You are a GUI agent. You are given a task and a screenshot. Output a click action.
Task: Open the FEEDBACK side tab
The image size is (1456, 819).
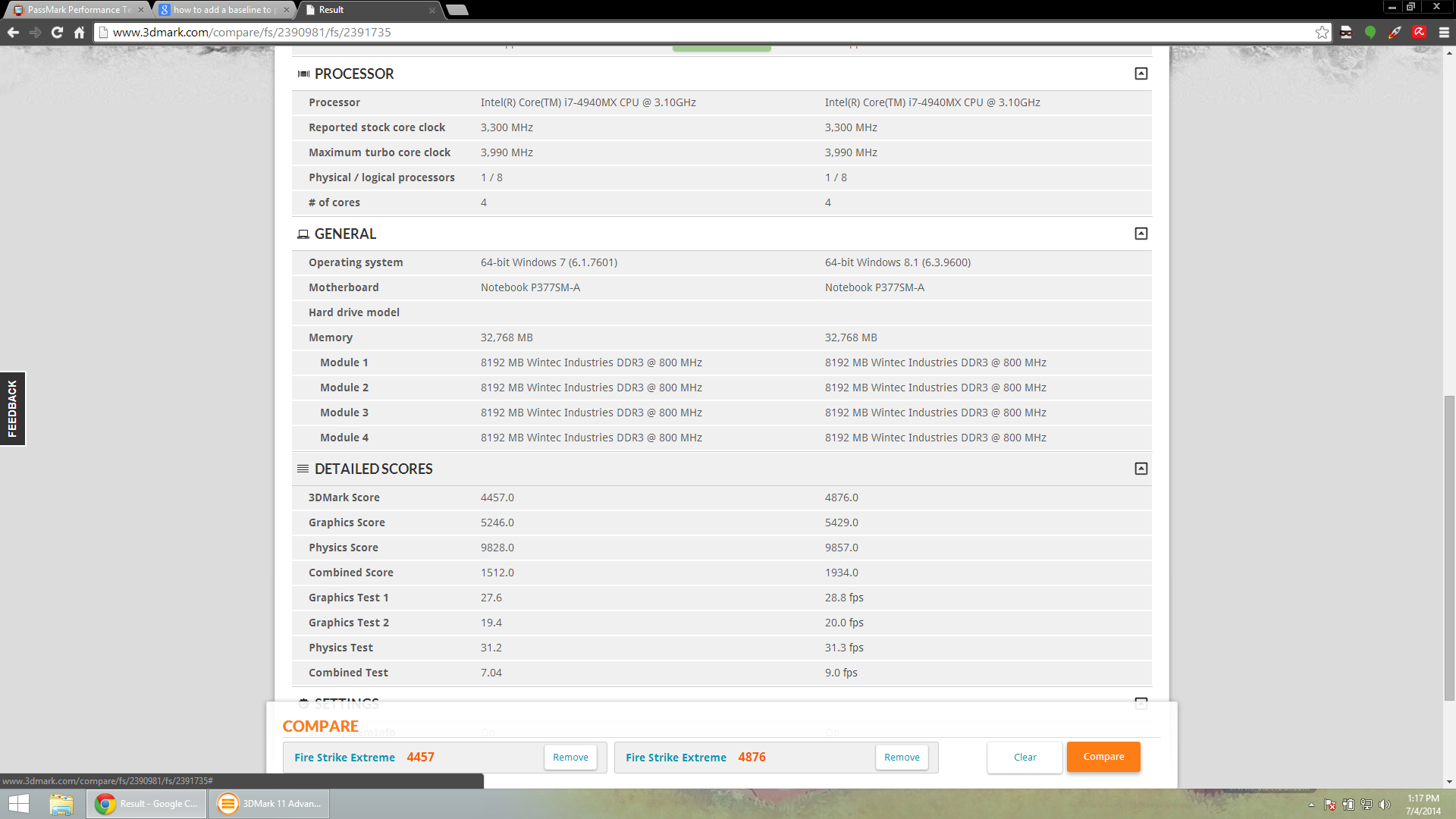pos(13,409)
